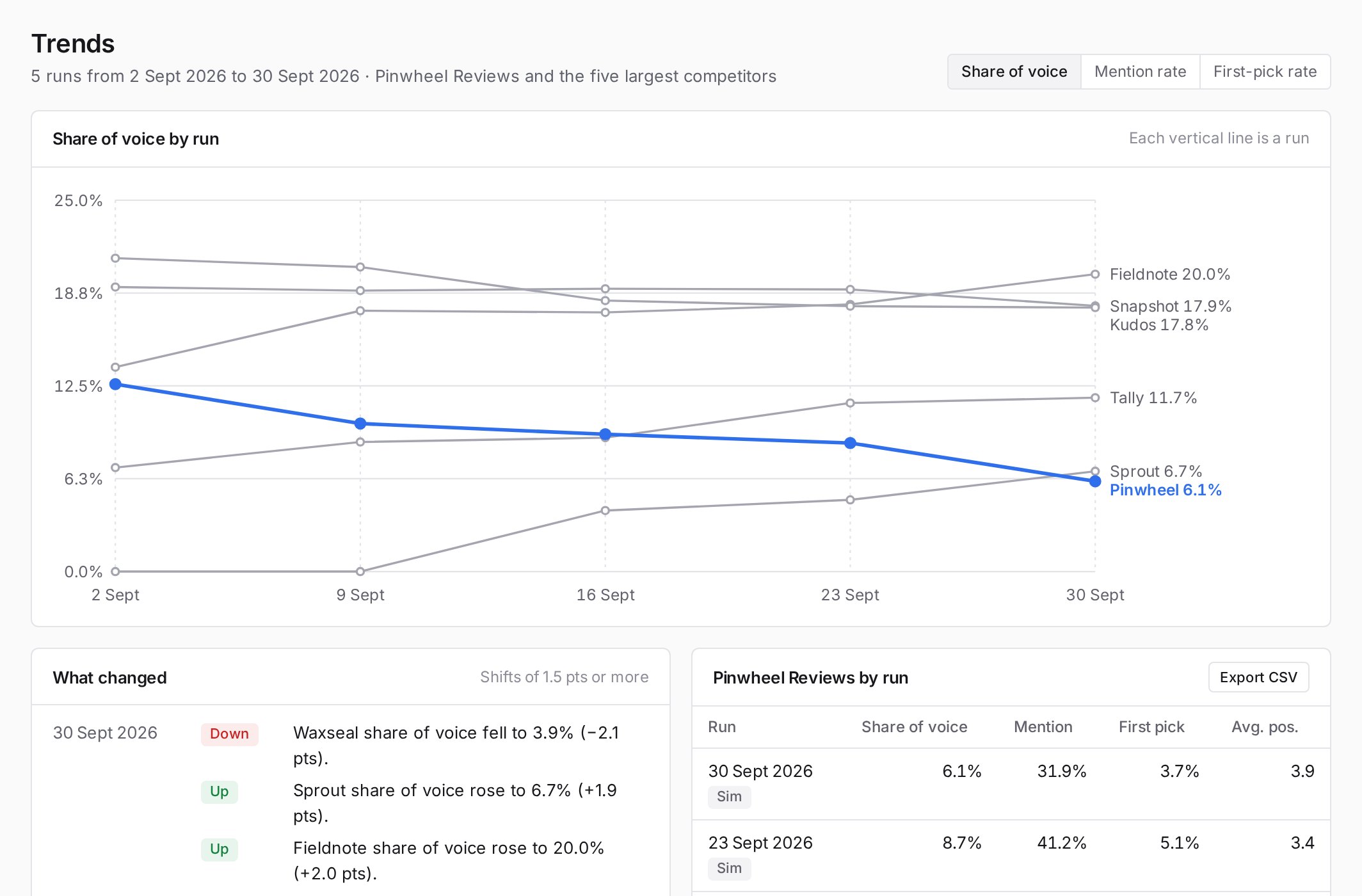Click the Tally 30 Sept data point
Screen dimensions: 1362x896
tap(1095, 398)
